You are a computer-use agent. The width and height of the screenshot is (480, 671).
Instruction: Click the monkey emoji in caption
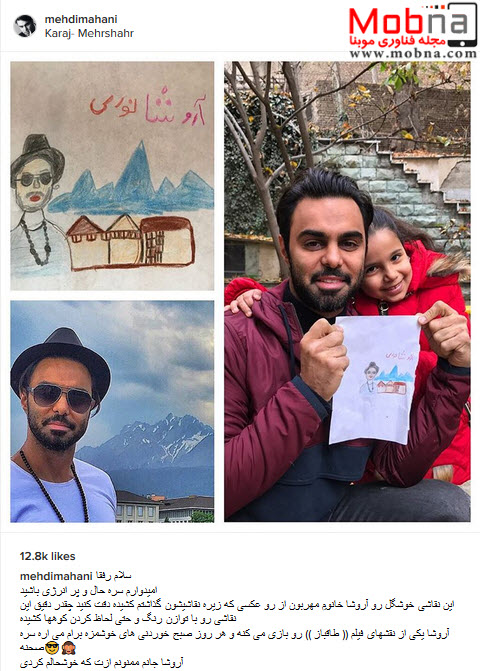[x=68, y=648]
